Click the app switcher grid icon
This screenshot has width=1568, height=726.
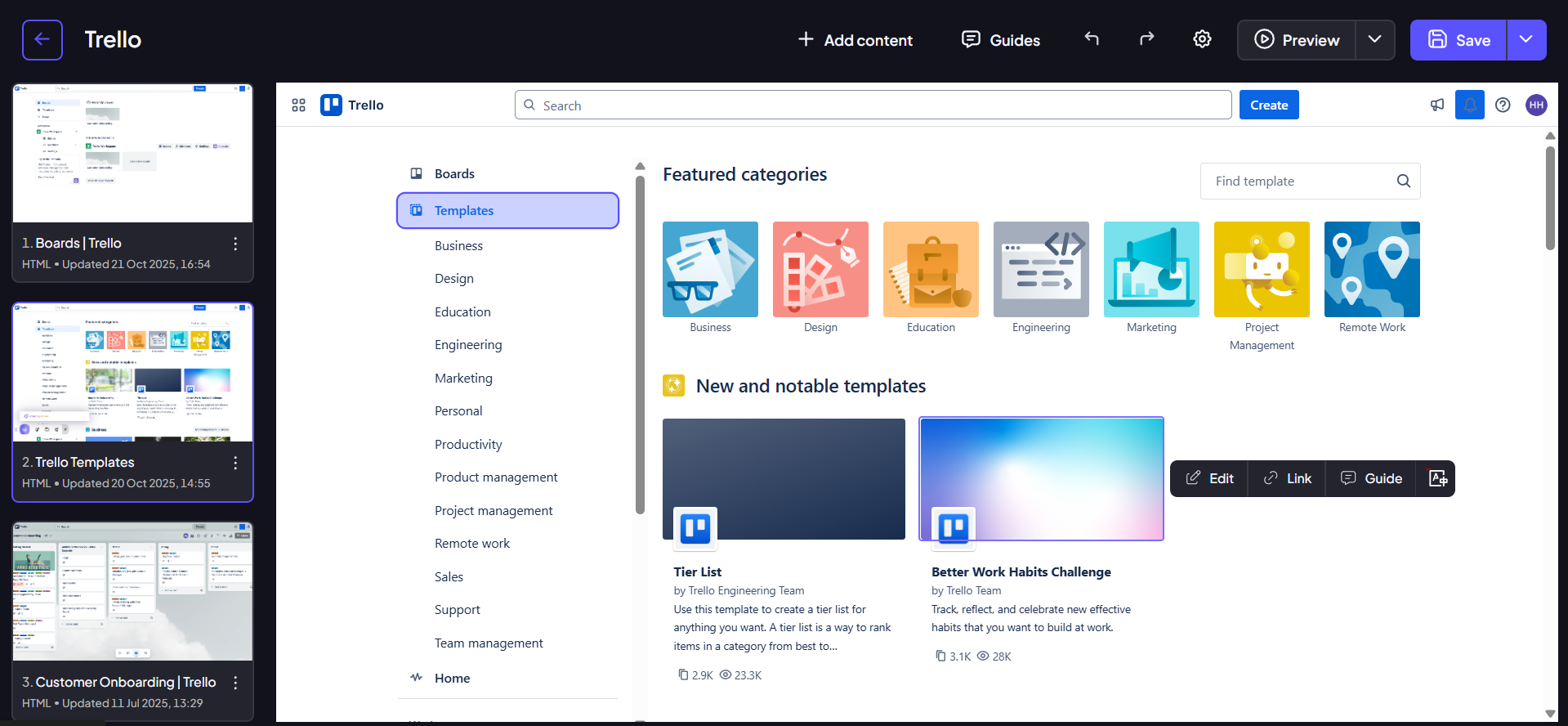click(298, 105)
